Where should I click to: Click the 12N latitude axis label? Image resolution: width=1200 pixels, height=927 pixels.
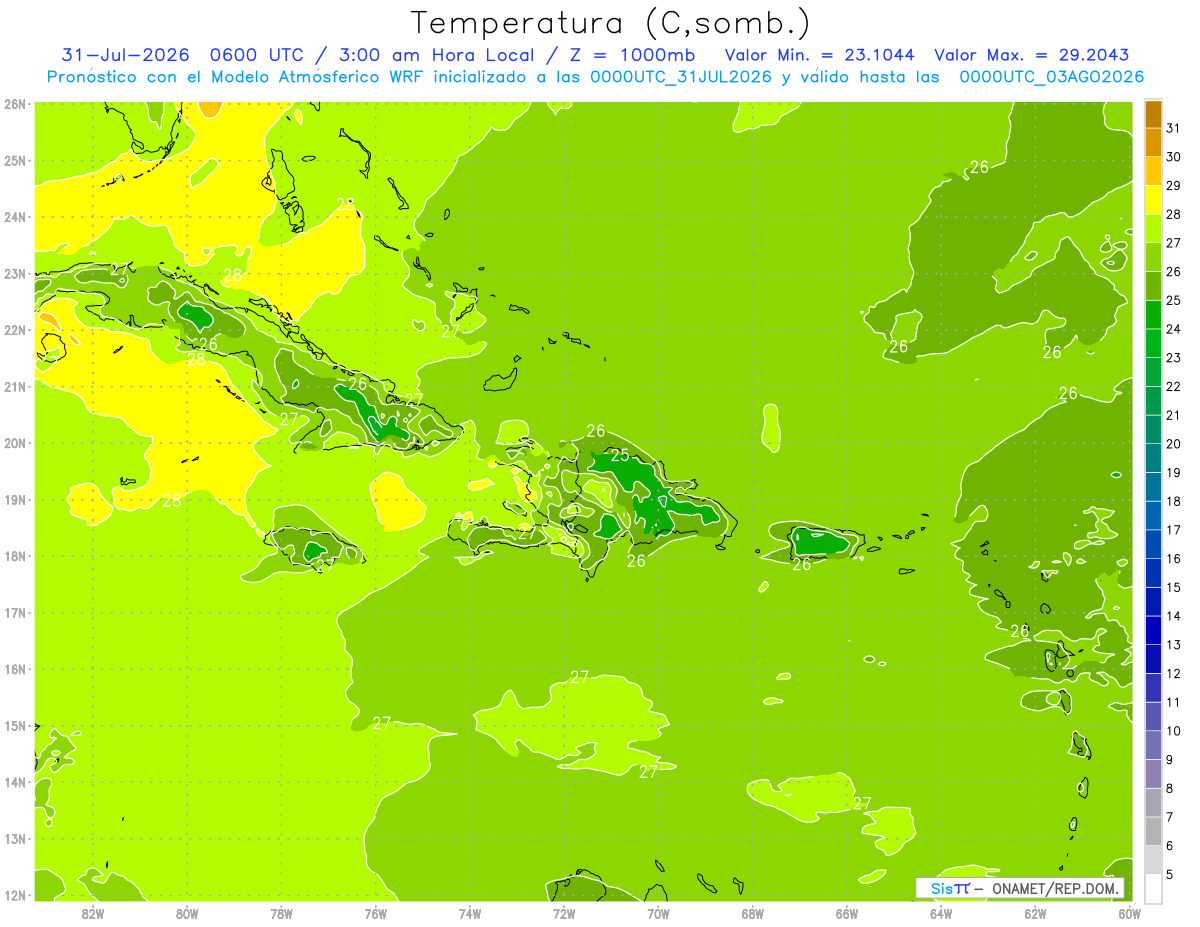[15, 895]
